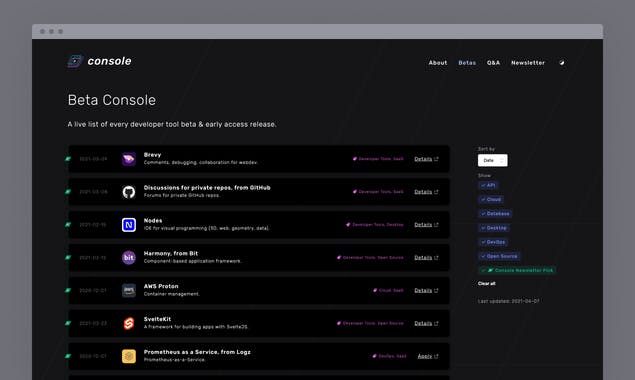Image resolution: width=635 pixels, height=380 pixels.
Task: Open the Q&A nav item
Action: (x=493, y=63)
